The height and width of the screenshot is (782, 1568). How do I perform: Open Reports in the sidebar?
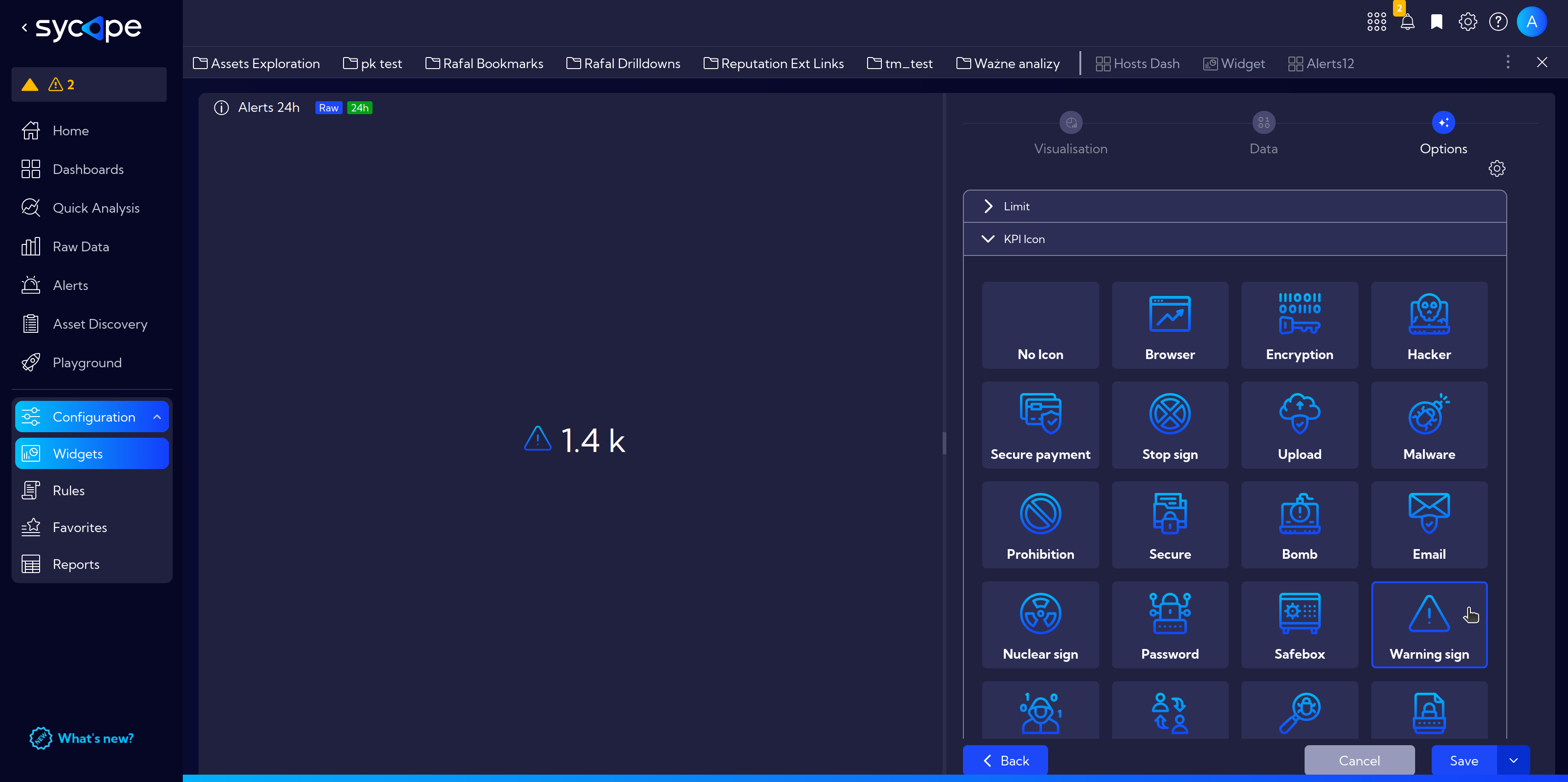(92, 564)
